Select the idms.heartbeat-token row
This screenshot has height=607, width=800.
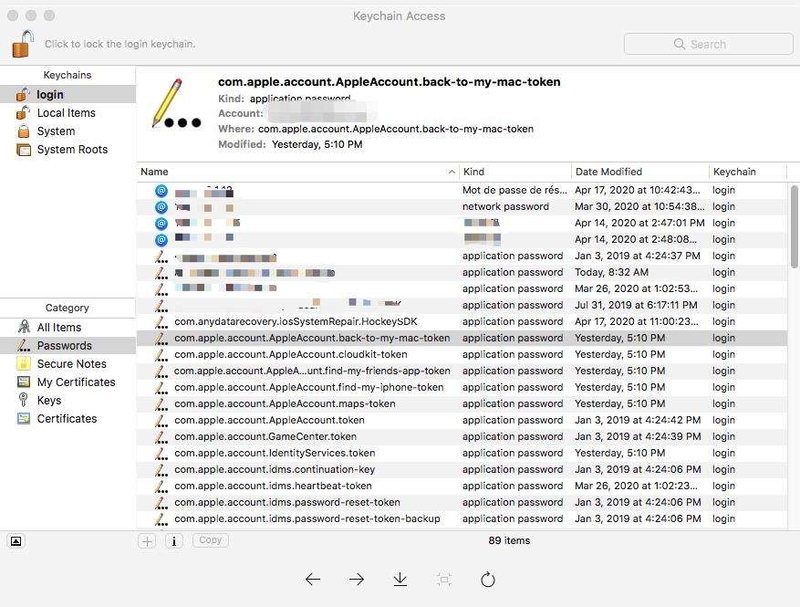pyautogui.click(x=462, y=486)
